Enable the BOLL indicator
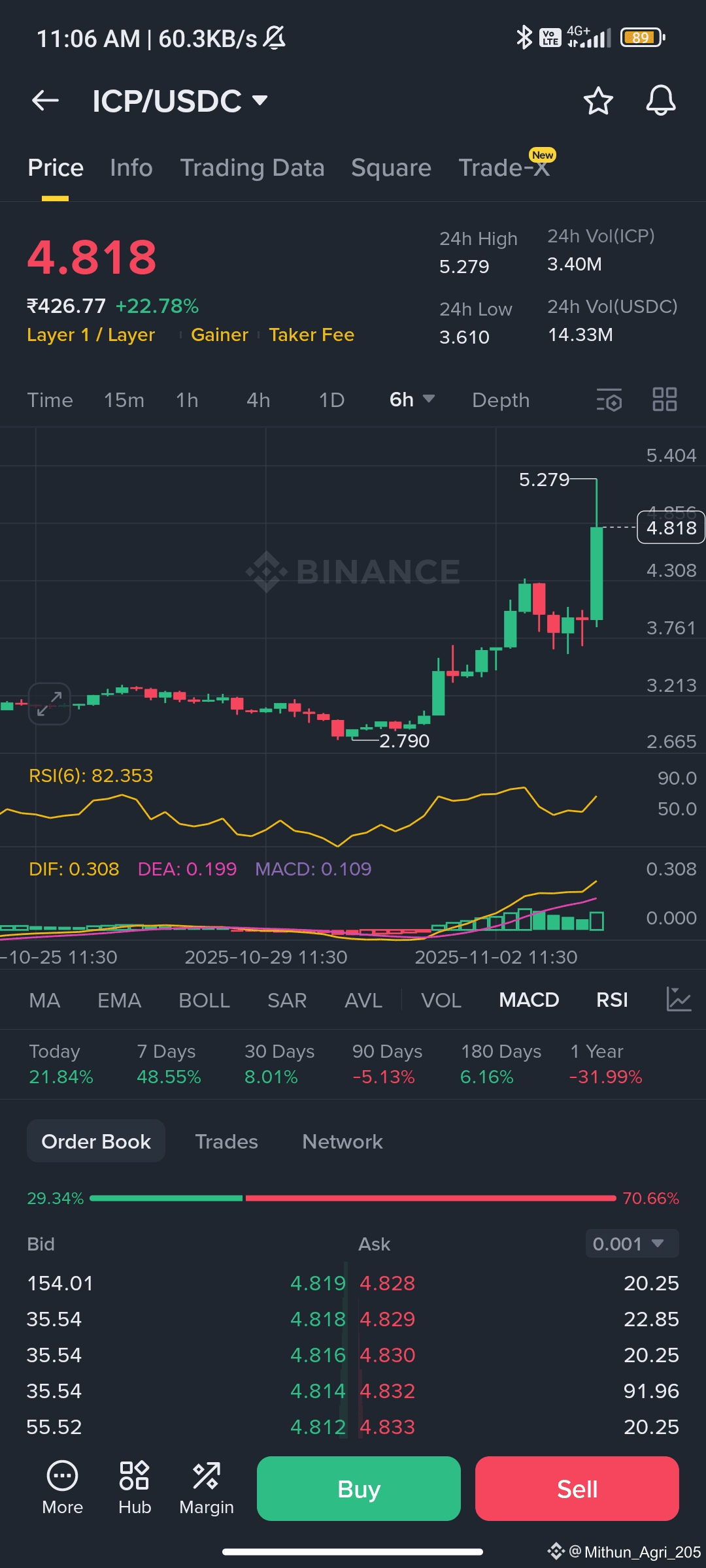This screenshot has height=1568, width=706. [204, 1000]
